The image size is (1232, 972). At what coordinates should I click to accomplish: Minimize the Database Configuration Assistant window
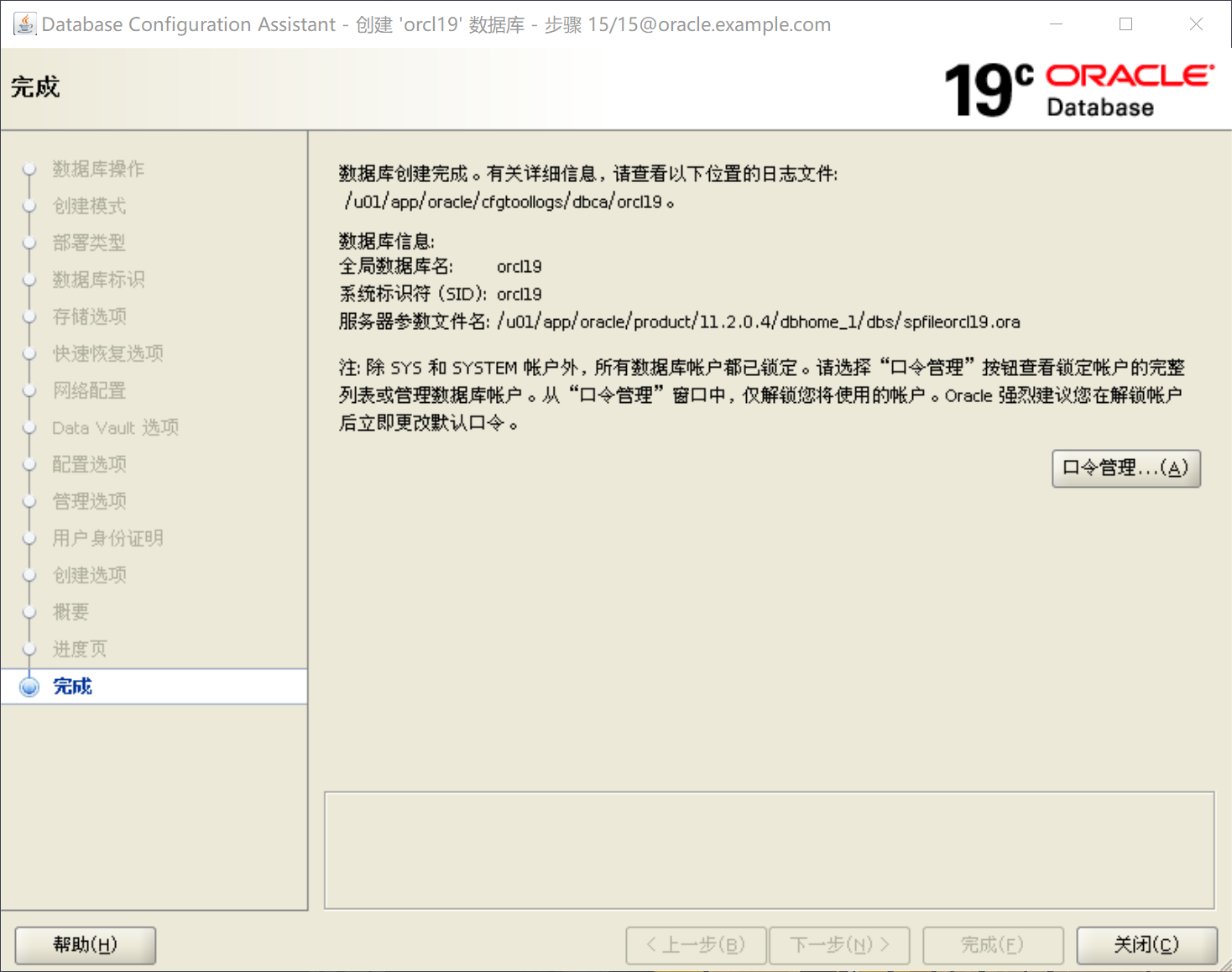[1057, 24]
